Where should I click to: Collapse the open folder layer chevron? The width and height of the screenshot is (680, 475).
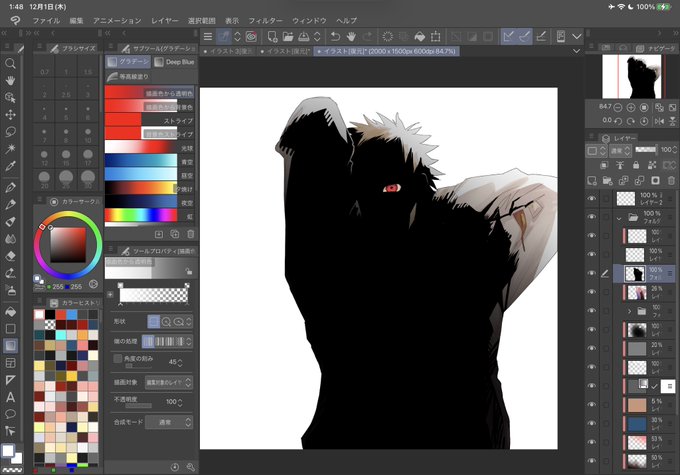click(x=619, y=218)
